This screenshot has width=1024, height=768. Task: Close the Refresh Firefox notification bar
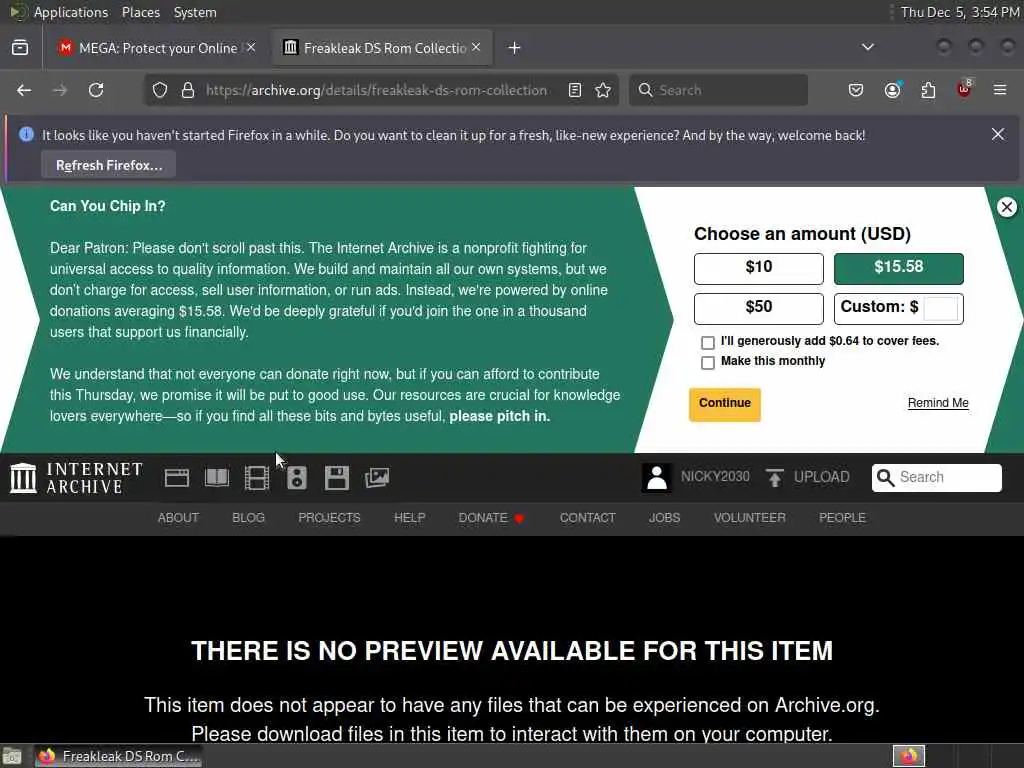pyautogui.click(x=998, y=135)
